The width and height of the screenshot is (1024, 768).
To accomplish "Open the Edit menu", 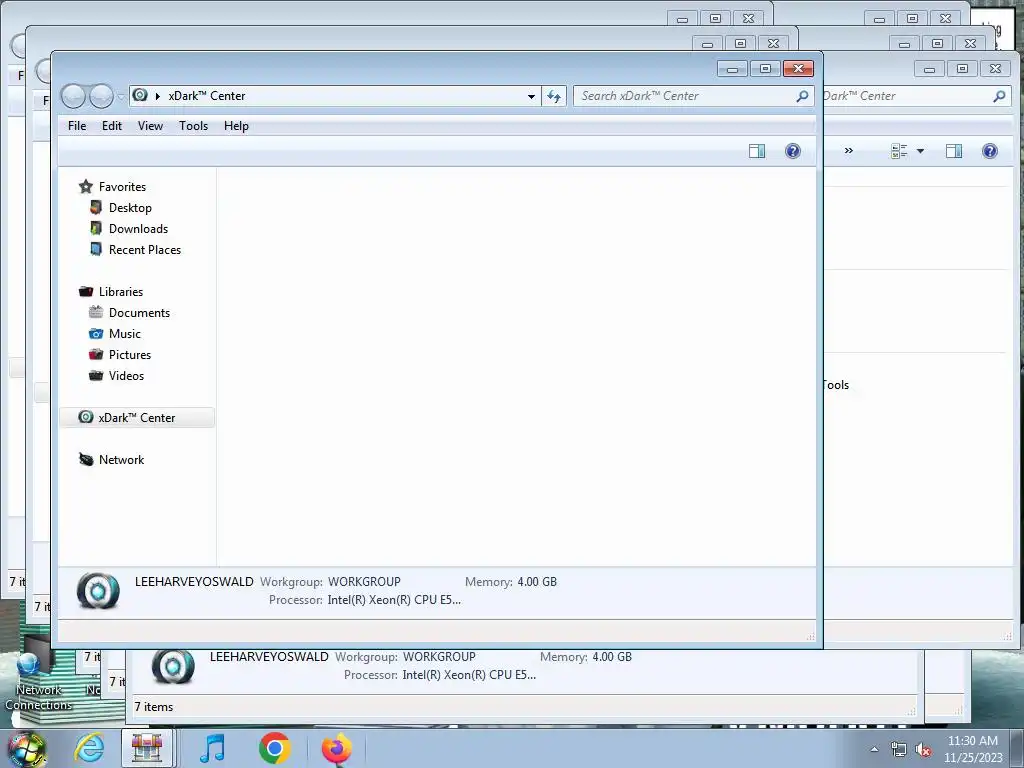I will [x=112, y=126].
